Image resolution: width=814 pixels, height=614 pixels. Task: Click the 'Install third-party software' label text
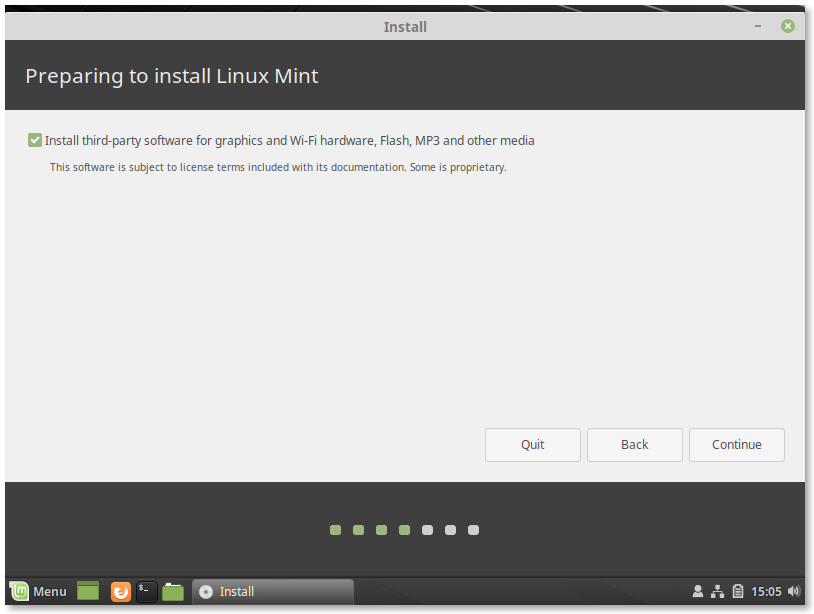pyautogui.click(x=290, y=141)
